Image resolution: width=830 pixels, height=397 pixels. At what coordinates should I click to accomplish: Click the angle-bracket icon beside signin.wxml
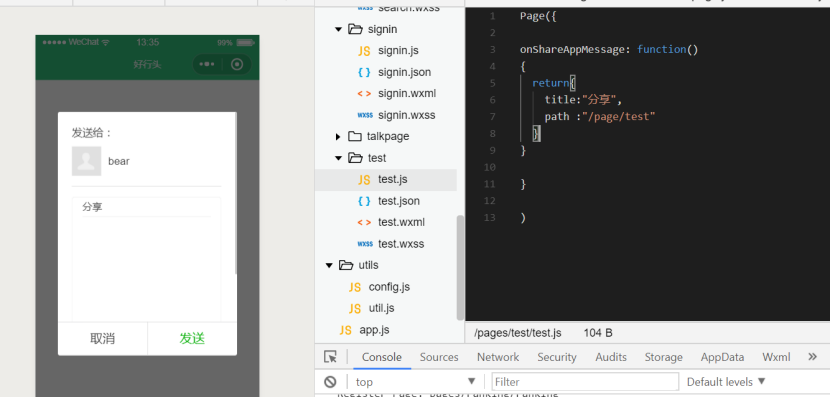point(364,94)
